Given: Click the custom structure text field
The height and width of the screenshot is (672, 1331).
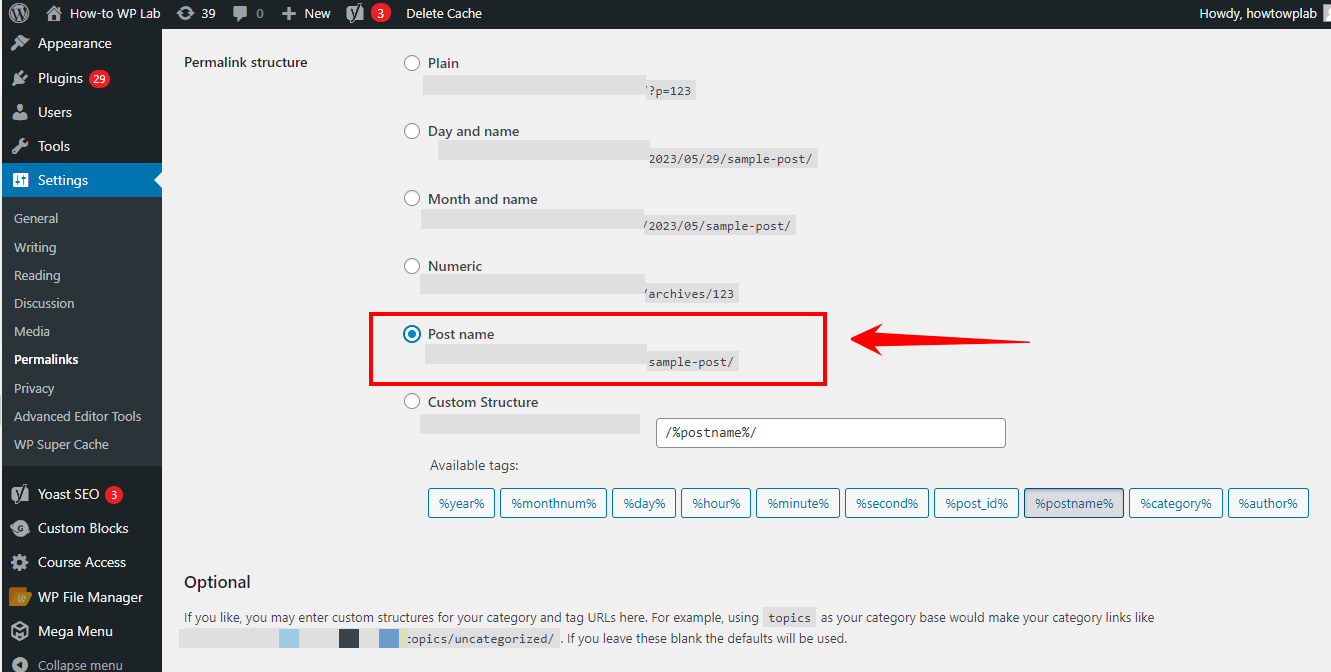Looking at the screenshot, I should pos(830,433).
